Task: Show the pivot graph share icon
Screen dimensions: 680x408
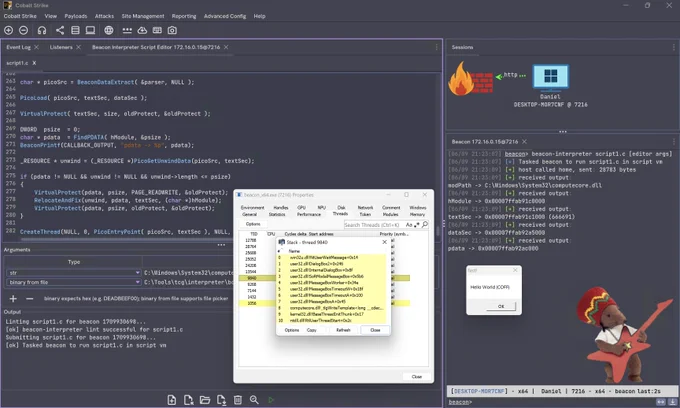Action: (x=60, y=30)
